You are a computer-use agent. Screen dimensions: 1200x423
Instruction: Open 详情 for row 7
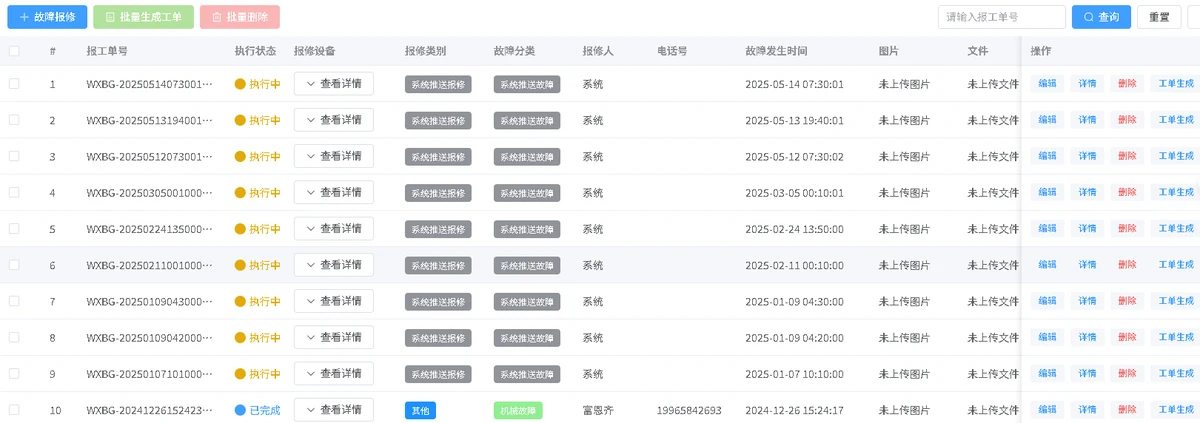coord(1087,301)
